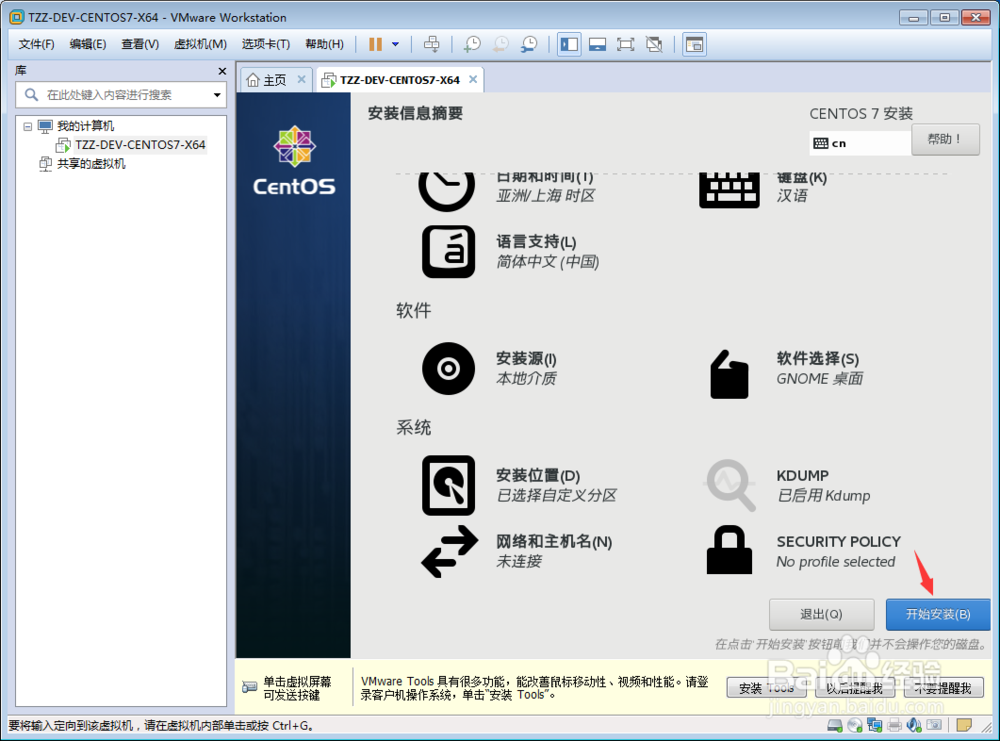The image size is (1000, 741).
Task: Click the CD/DVD device status icon
Action: [x=855, y=725]
